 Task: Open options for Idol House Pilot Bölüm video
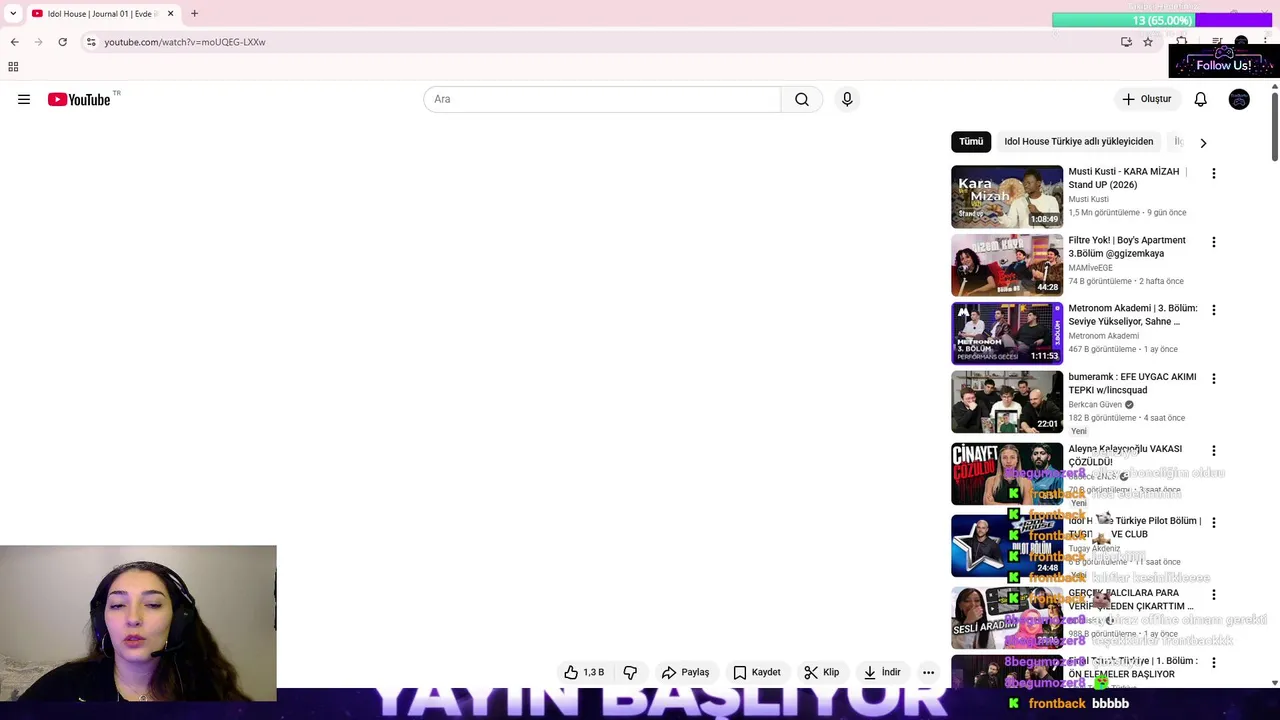pyautogui.click(x=1214, y=522)
